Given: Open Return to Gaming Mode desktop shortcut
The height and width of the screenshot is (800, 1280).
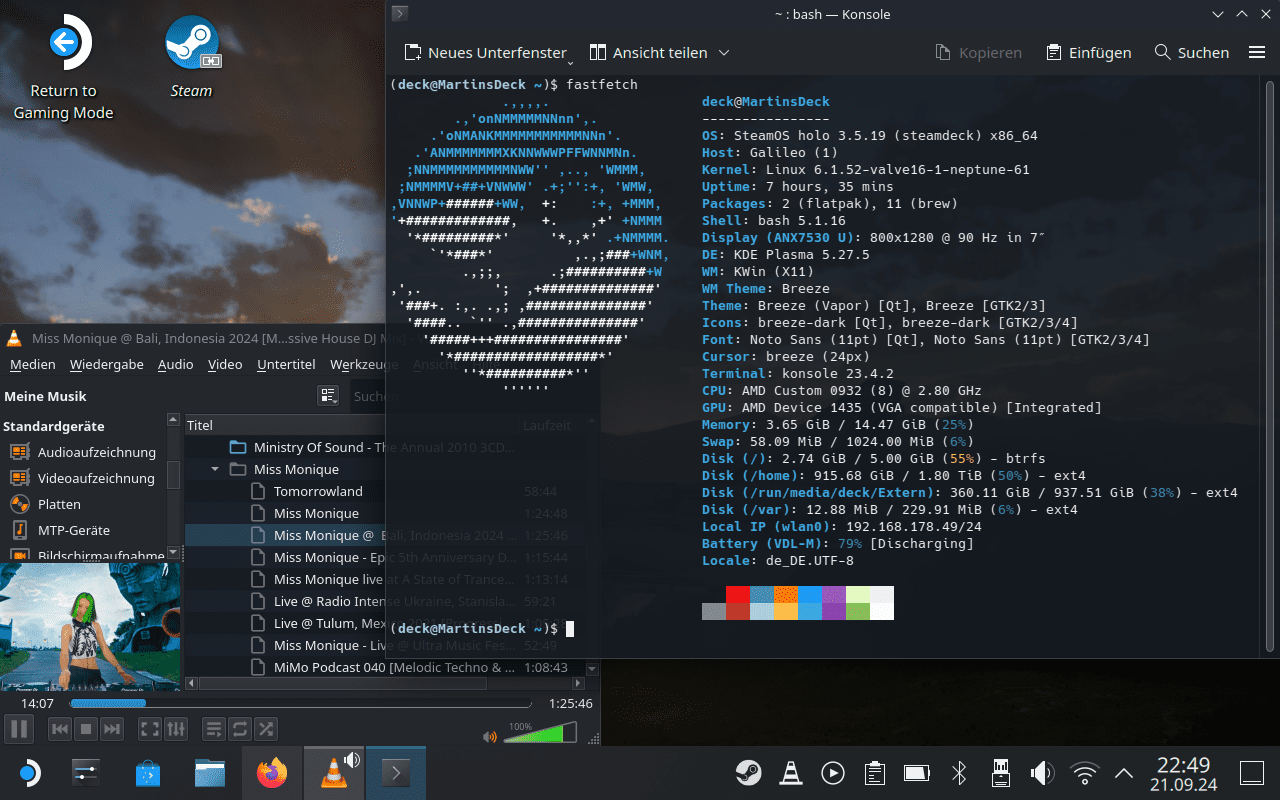Looking at the screenshot, I should pos(63,67).
